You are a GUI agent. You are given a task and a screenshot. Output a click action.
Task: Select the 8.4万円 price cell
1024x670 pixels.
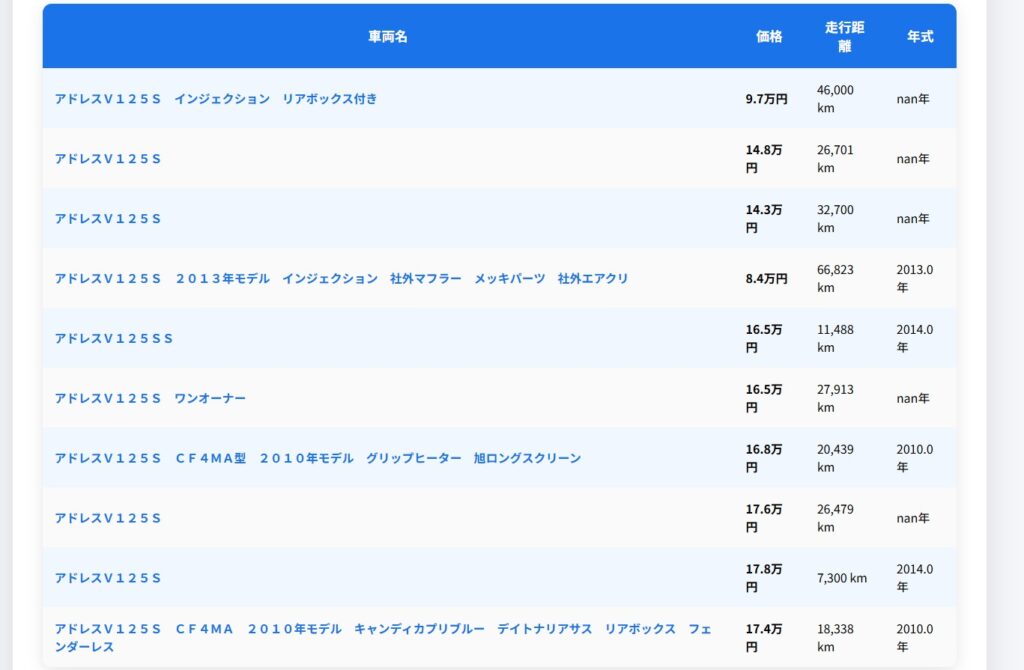[x=766, y=278]
